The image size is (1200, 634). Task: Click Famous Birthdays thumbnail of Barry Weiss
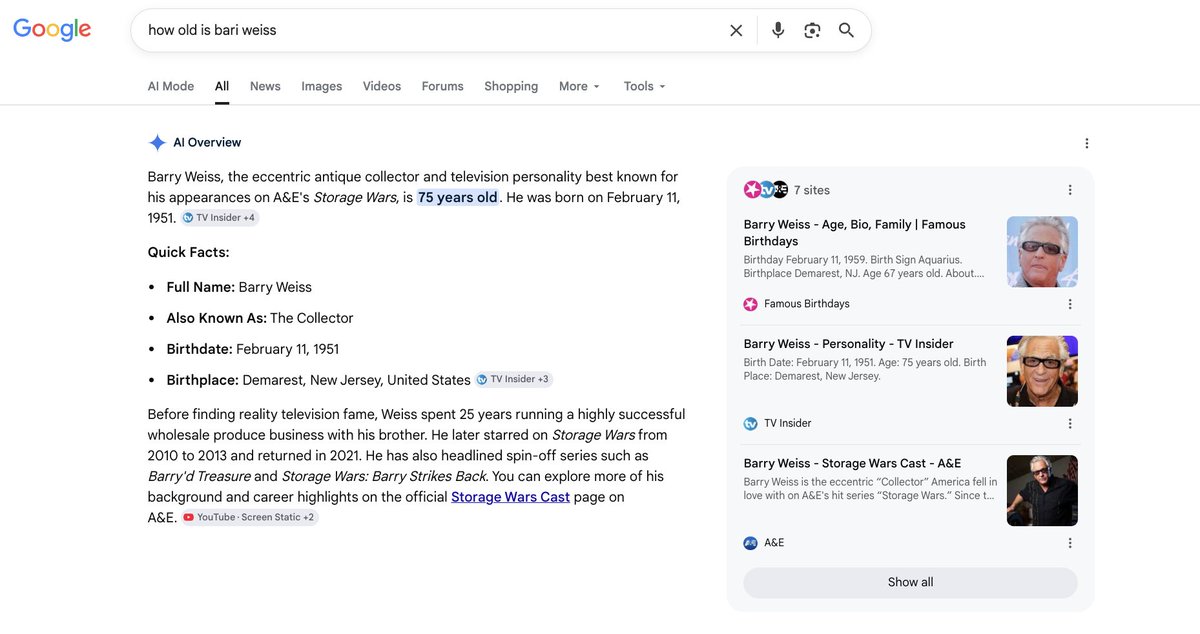coord(1042,252)
